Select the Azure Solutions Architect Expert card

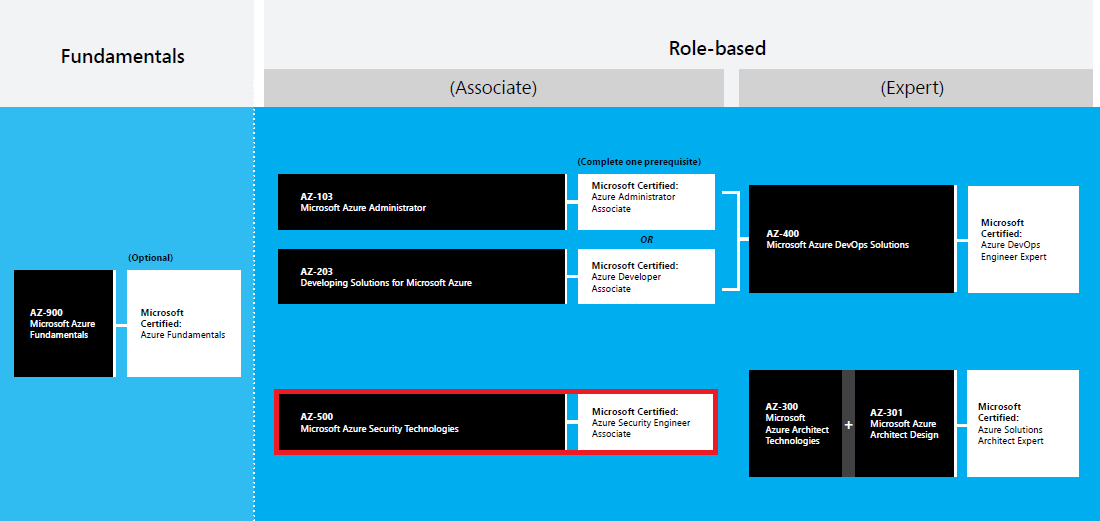point(1023,423)
